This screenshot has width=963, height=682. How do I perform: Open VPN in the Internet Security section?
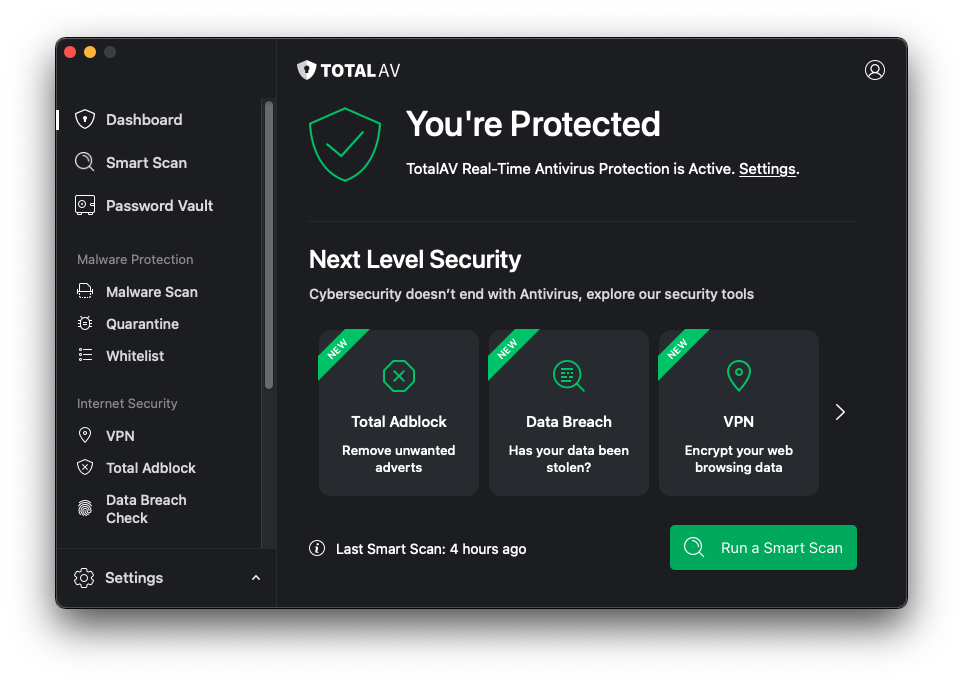click(x=120, y=436)
